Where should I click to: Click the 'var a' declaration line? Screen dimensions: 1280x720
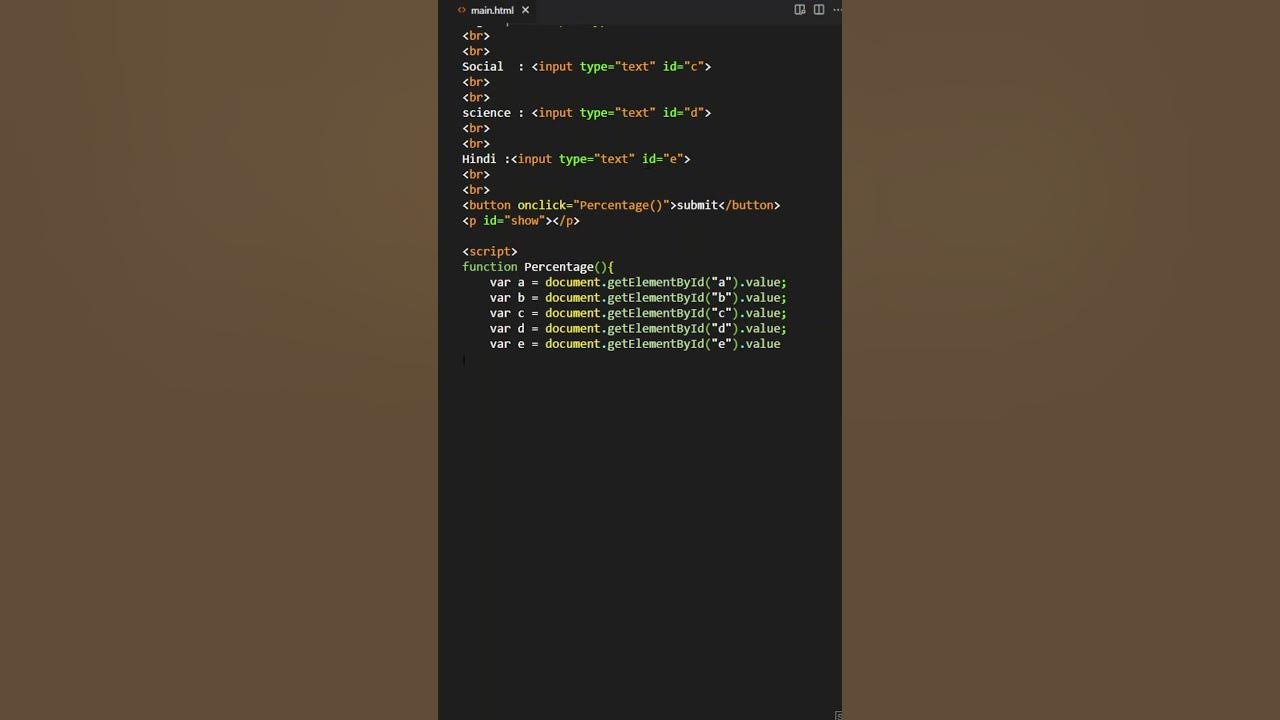tap(638, 283)
